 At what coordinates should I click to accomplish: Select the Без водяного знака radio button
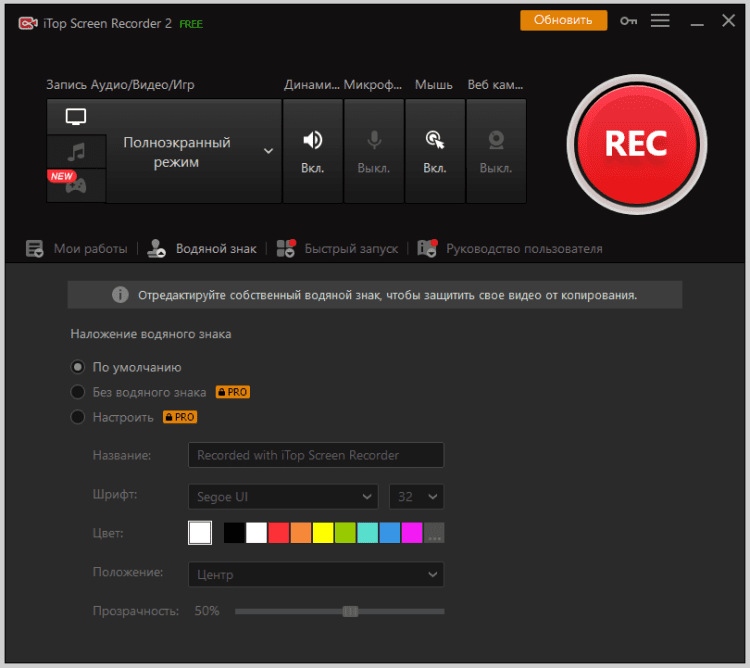point(77,392)
